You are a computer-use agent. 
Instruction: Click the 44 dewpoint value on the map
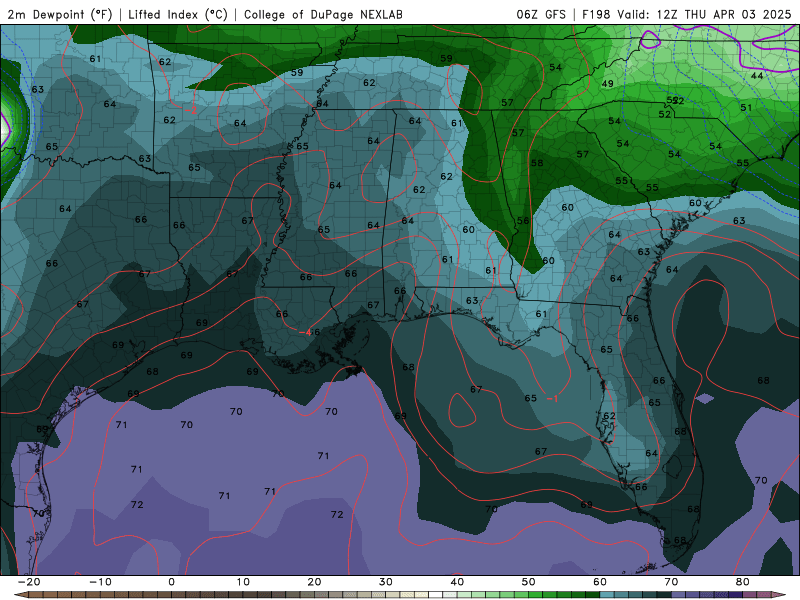(x=757, y=76)
